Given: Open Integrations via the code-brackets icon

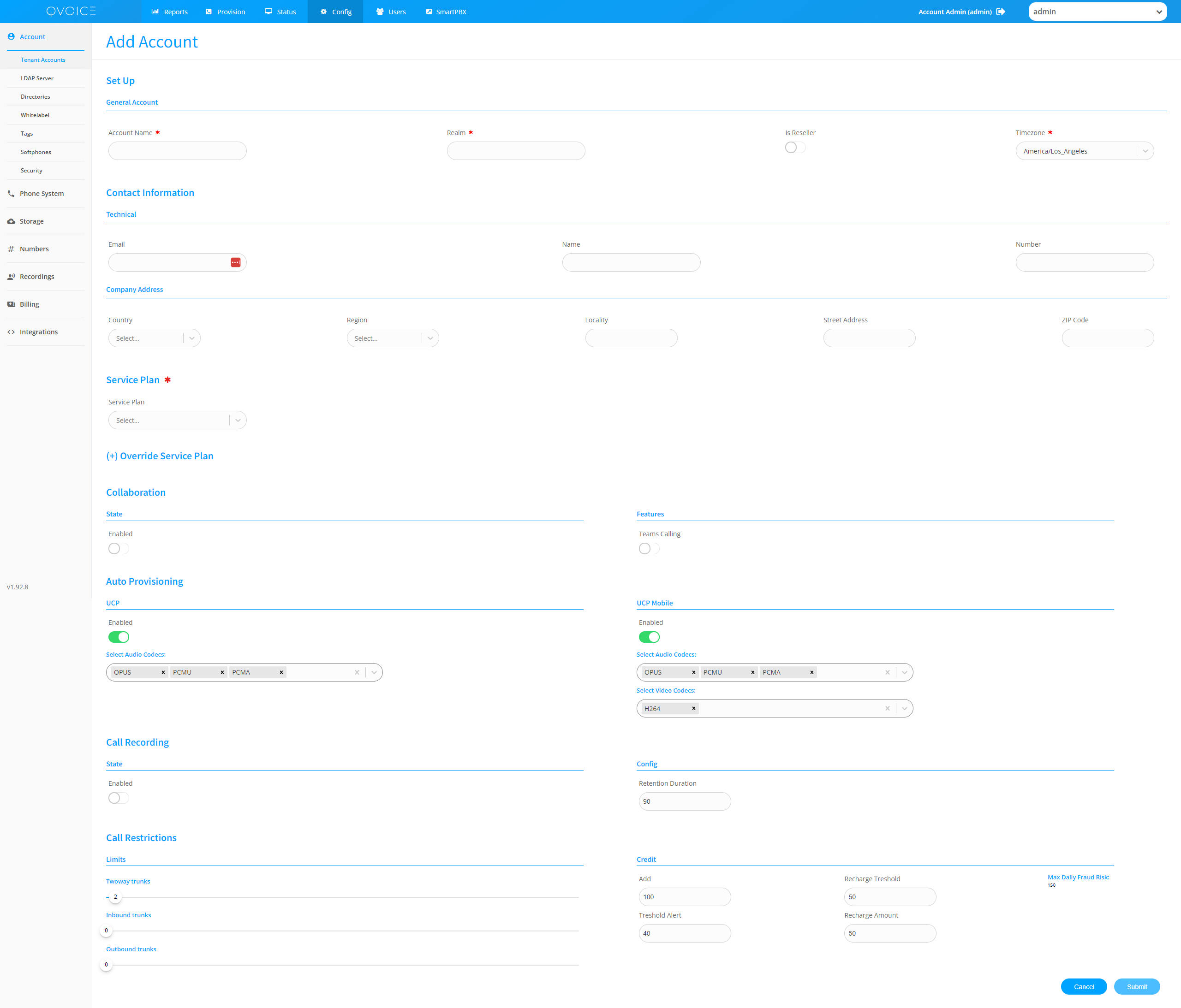Looking at the screenshot, I should click(11, 332).
